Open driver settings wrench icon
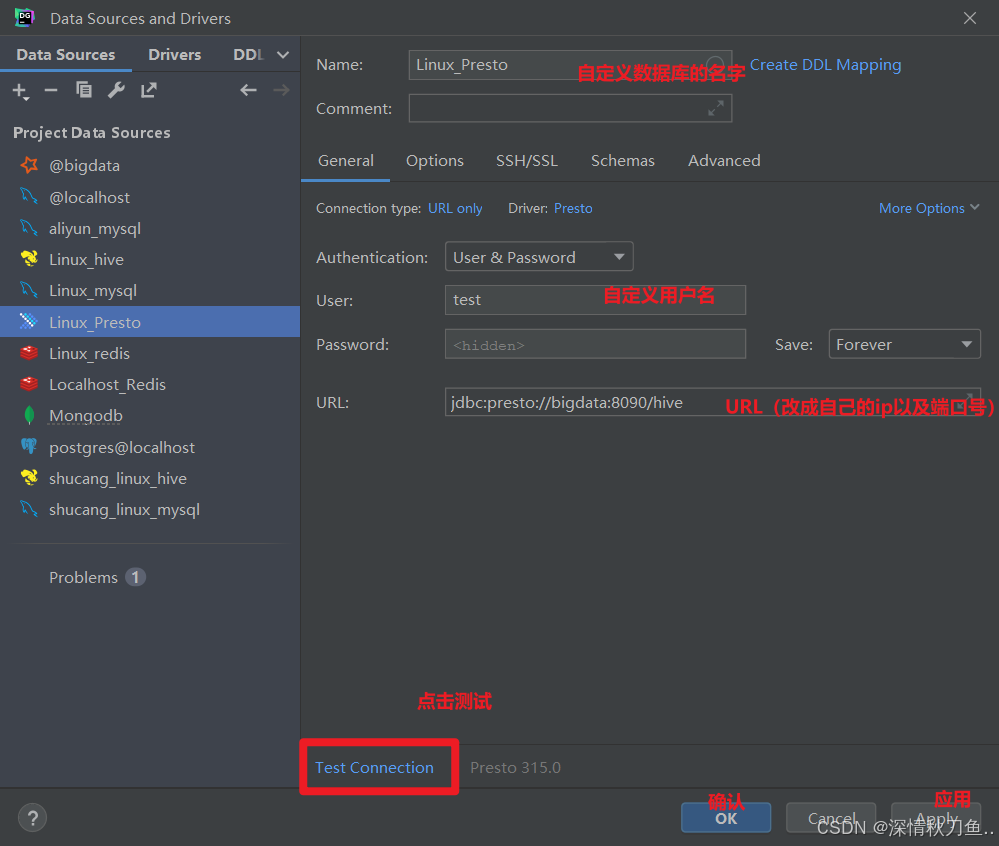This screenshot has width=999, height=846. 116,90
